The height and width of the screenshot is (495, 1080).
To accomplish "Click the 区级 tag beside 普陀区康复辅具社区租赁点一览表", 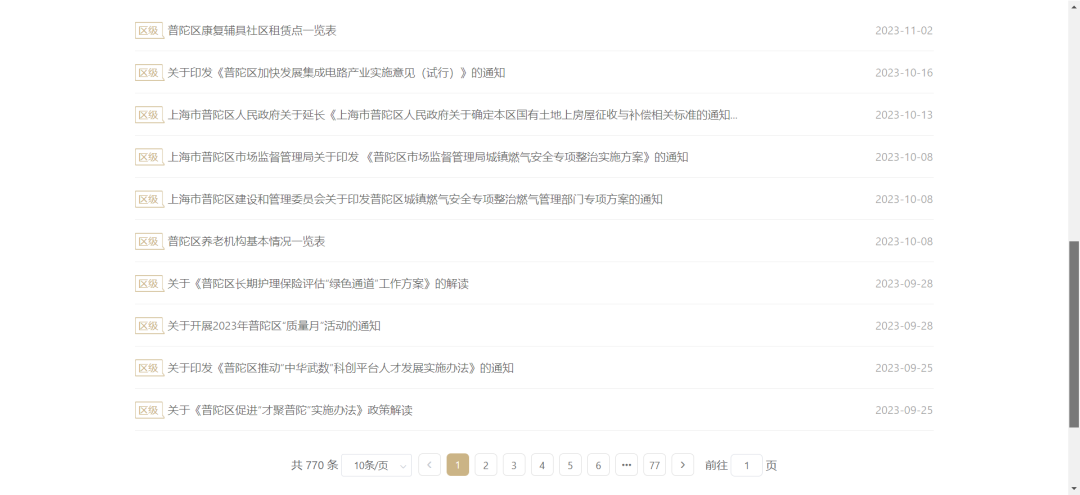I will [x=149, y=31].
